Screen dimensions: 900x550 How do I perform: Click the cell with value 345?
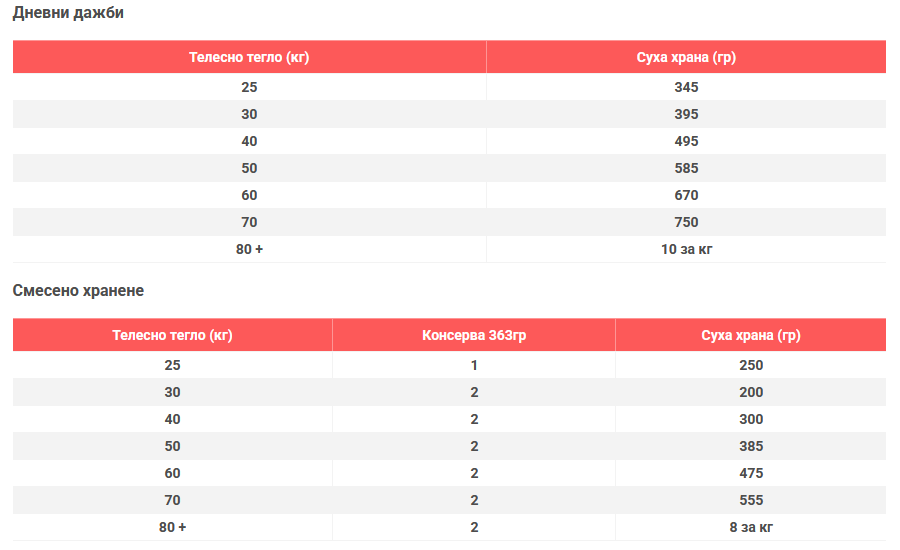tap(686, 87)
